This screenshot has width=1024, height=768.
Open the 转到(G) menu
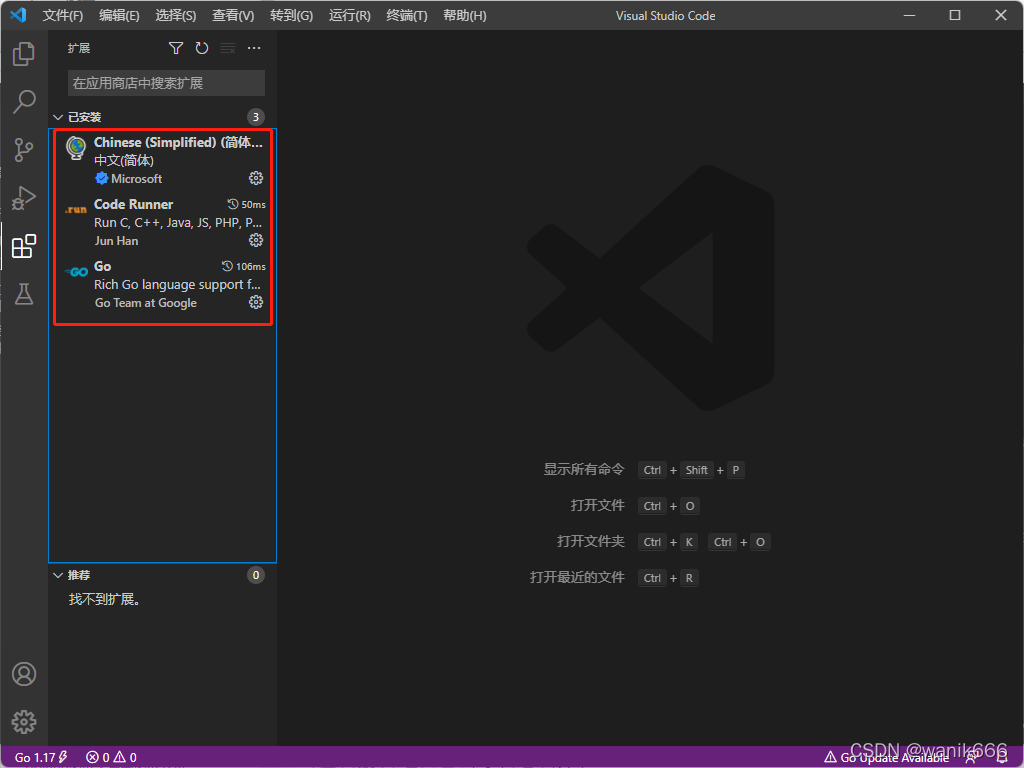[291, 15]
